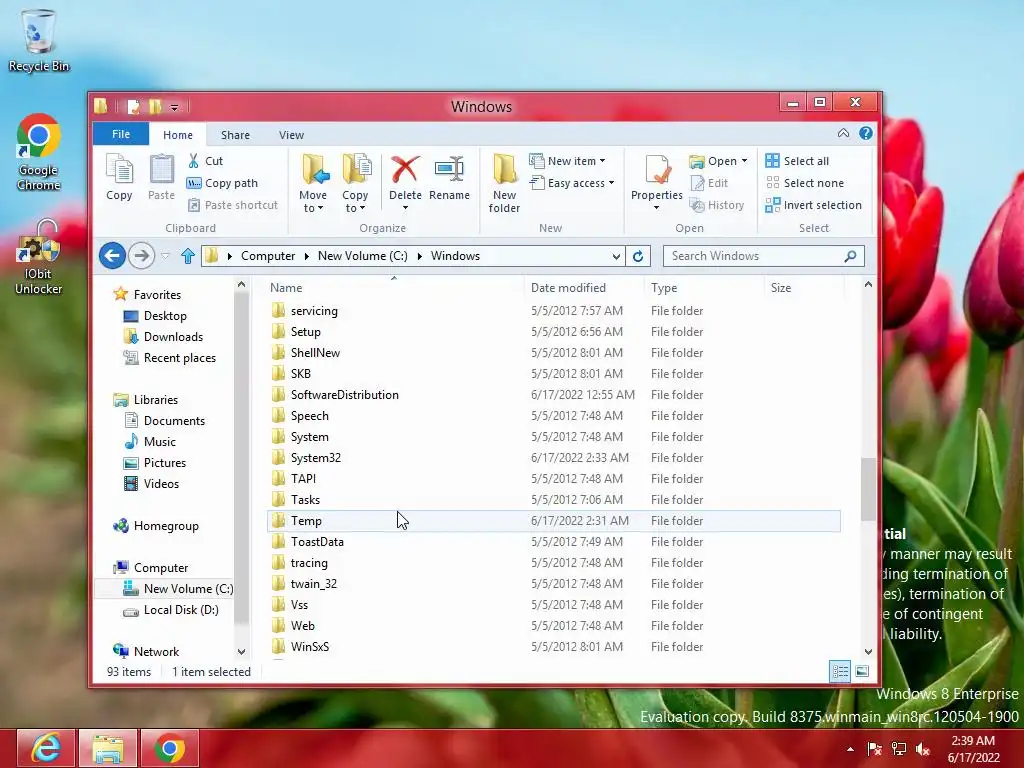Select the IObit Unlocker desktop shortcut

(39, 257)
